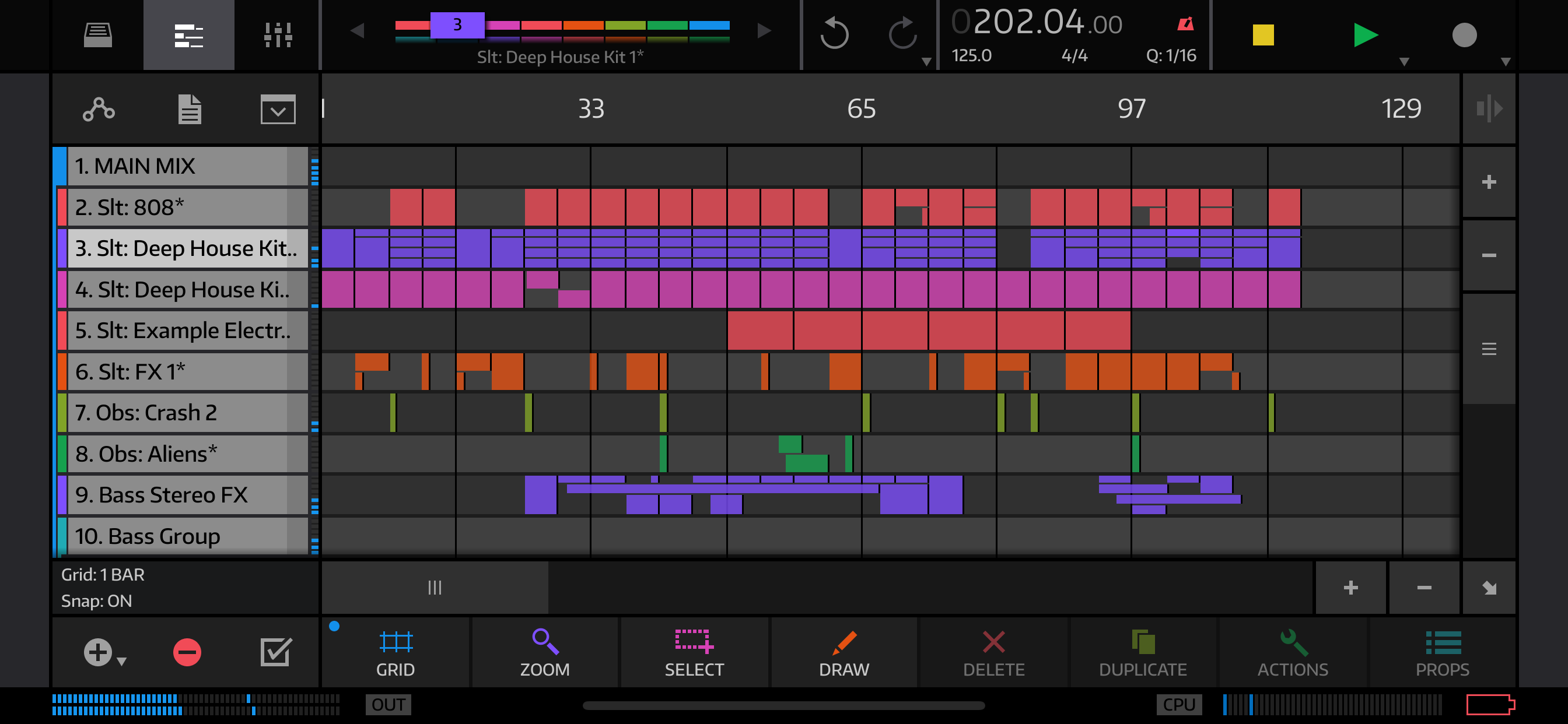
Task: Open record options dropdown arrow
Action: (x=1506, y=61)
